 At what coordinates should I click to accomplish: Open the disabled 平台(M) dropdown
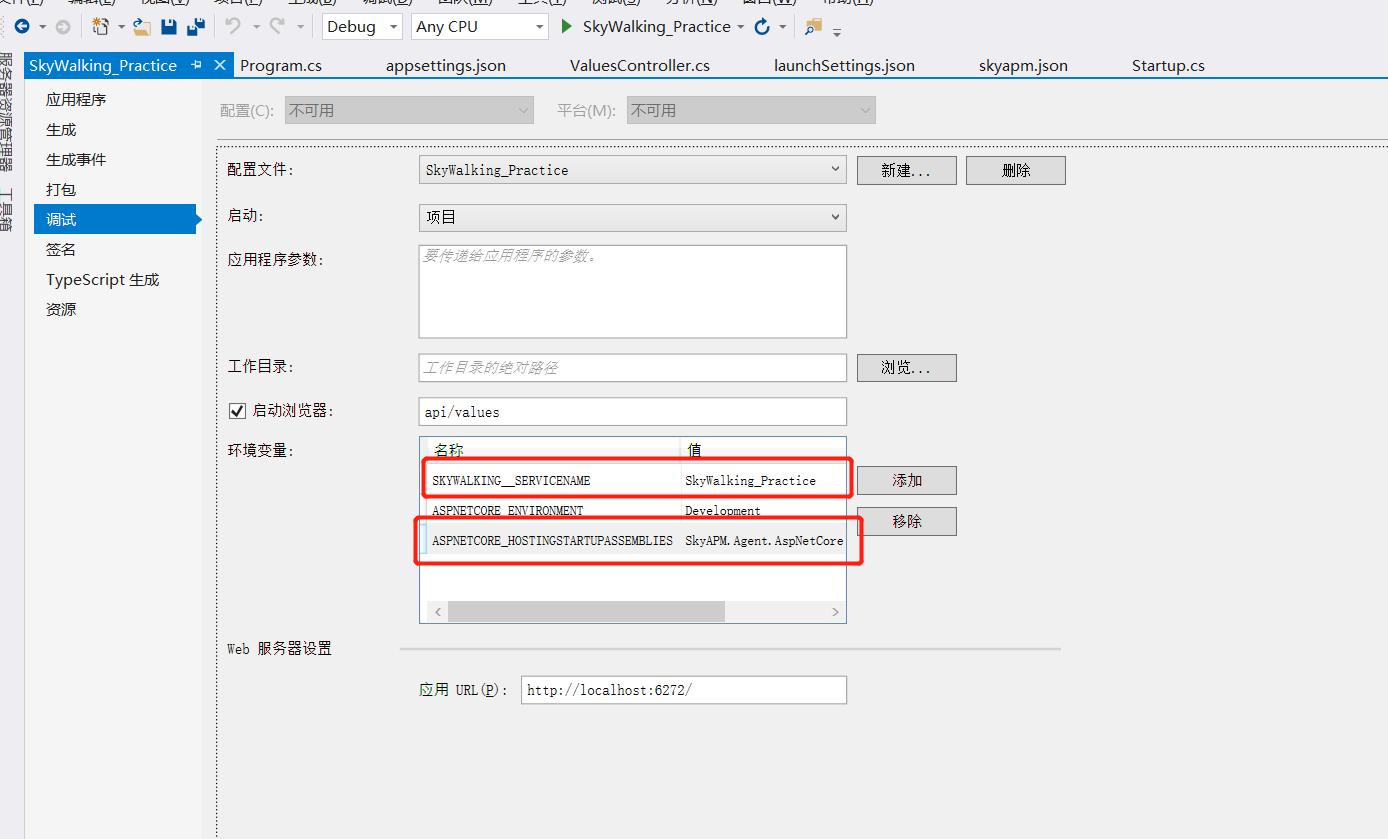tap(751, 110)
